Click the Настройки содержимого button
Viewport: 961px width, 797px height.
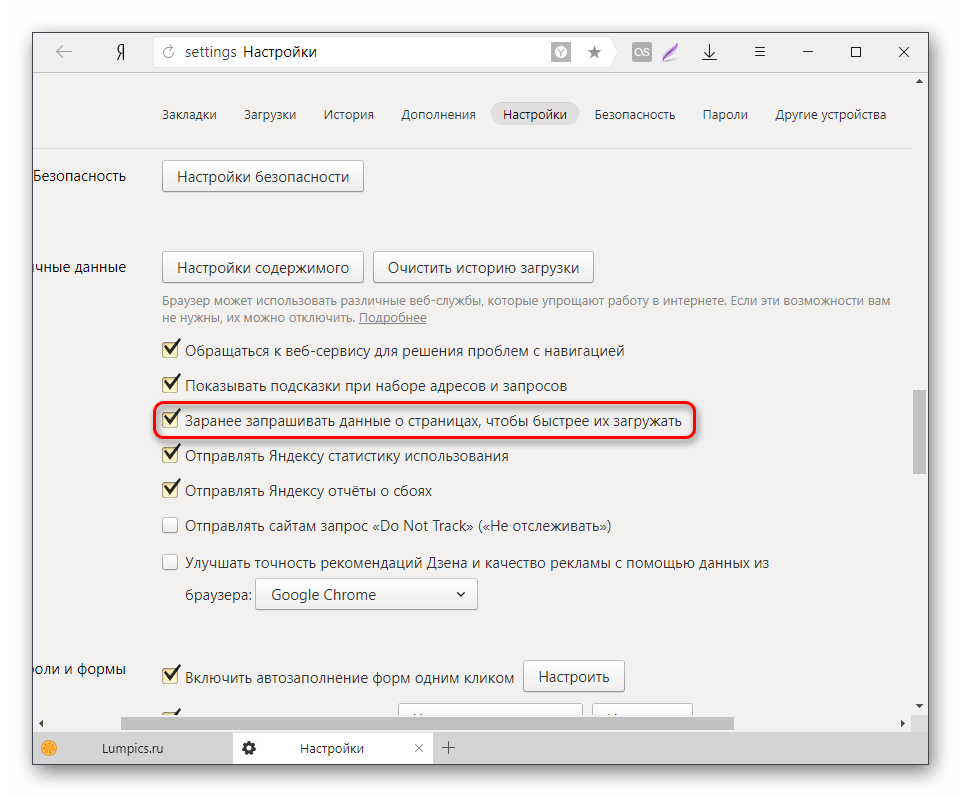click(263, 267)
